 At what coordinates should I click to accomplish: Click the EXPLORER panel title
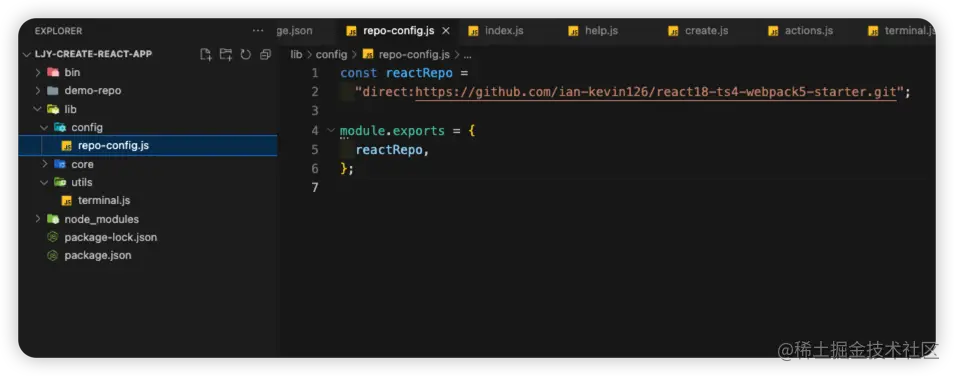(58, 30)
